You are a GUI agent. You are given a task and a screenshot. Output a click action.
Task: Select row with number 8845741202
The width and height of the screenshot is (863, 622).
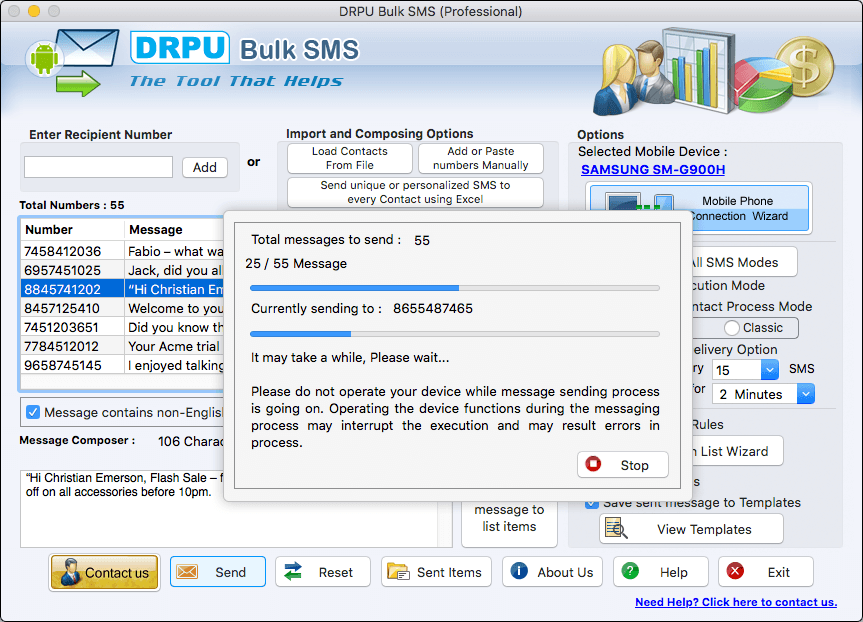(122, 289)
